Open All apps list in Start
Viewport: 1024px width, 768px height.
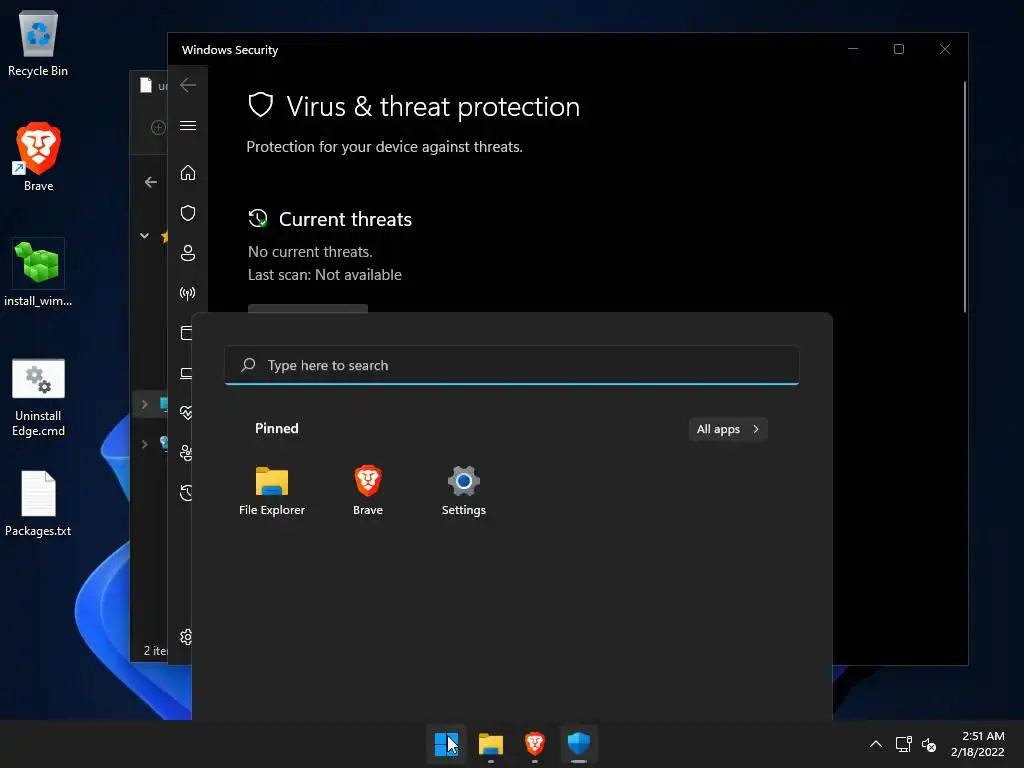(x=728, y=429)
